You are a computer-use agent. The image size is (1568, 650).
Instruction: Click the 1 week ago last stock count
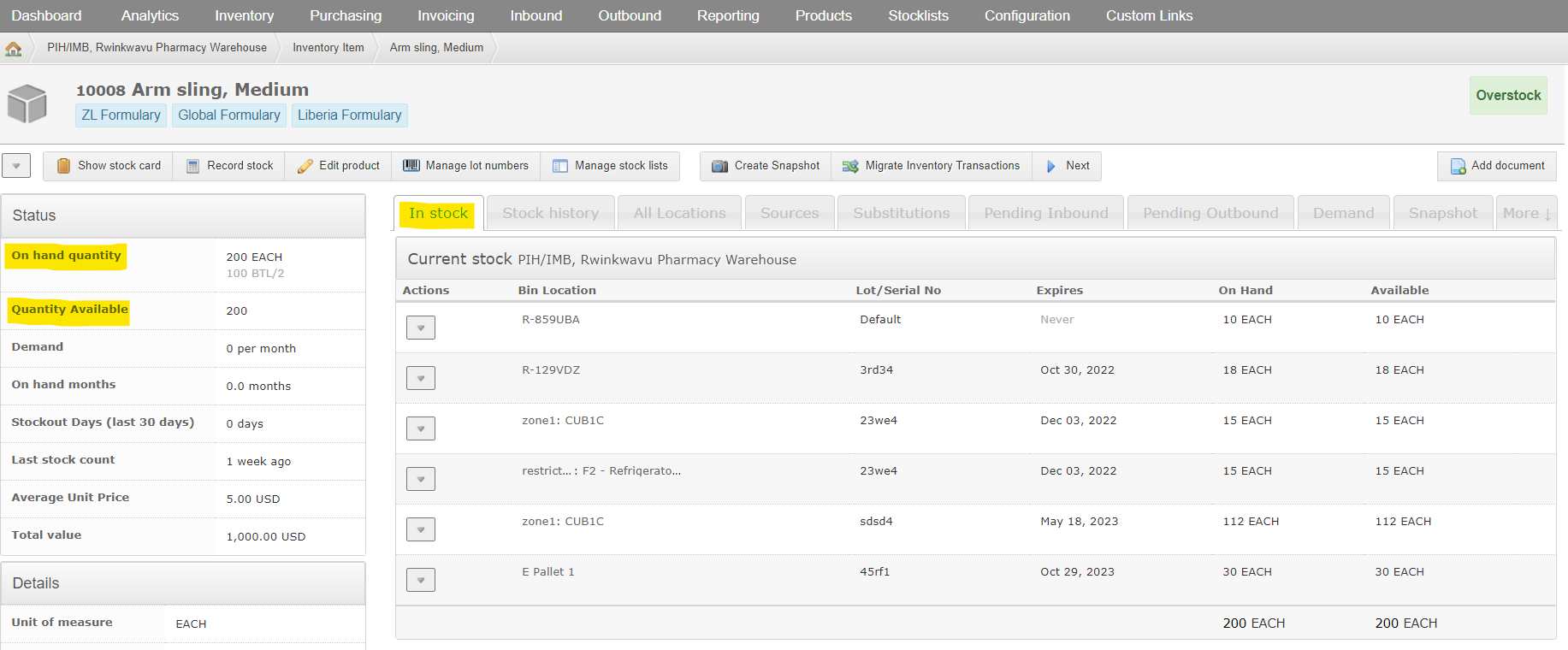[258, 462]
